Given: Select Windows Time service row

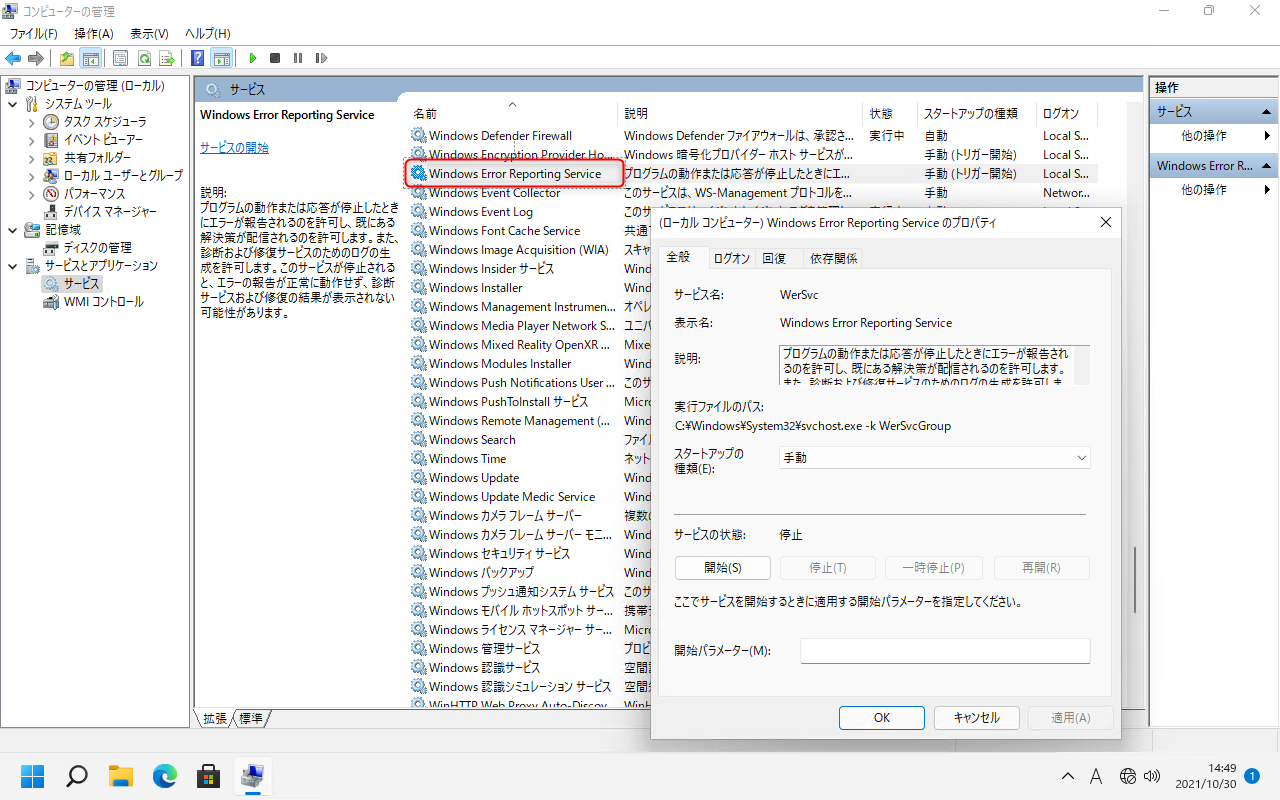Looking at the screenshot, I should tap(467, 459).
